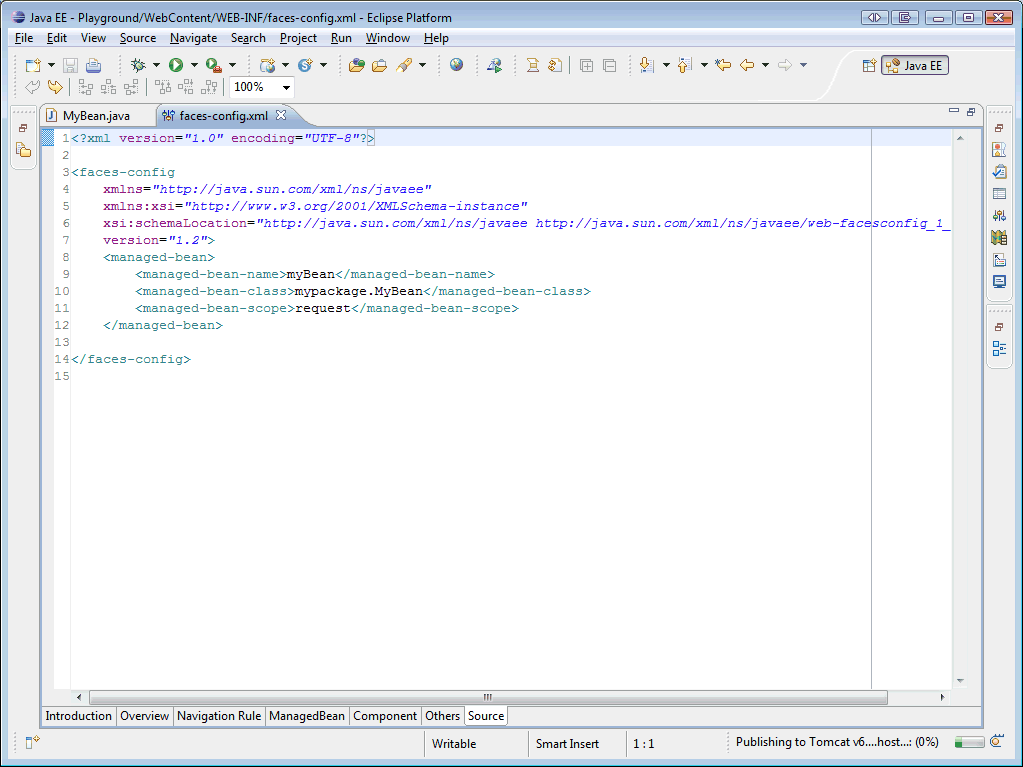Switch to the MyBean.java editor tab
This screenshot has height=767, width=1023.
(x=97, y=115)
